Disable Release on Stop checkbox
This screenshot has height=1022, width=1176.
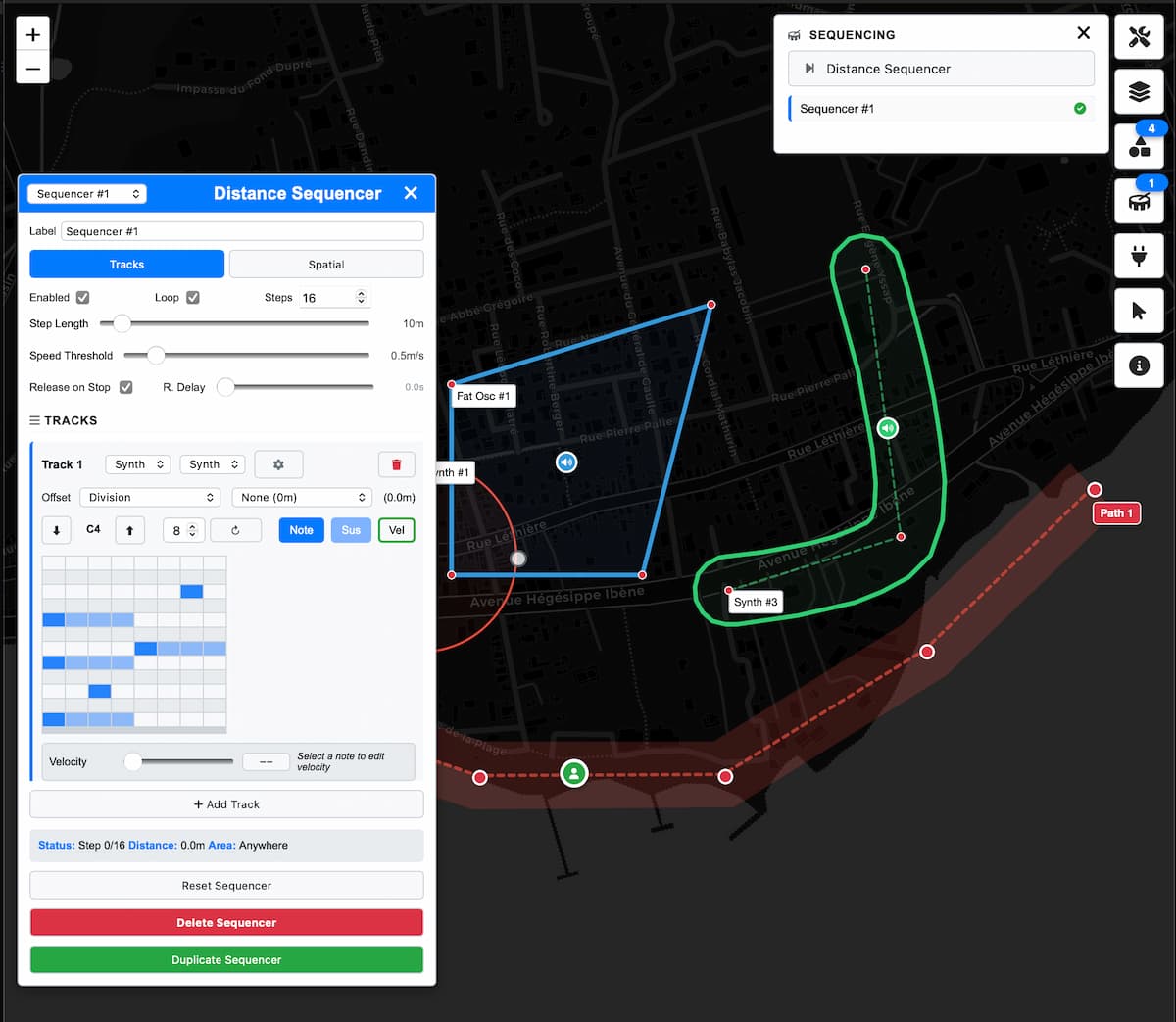pyautogui.click(x=126, y=387)
